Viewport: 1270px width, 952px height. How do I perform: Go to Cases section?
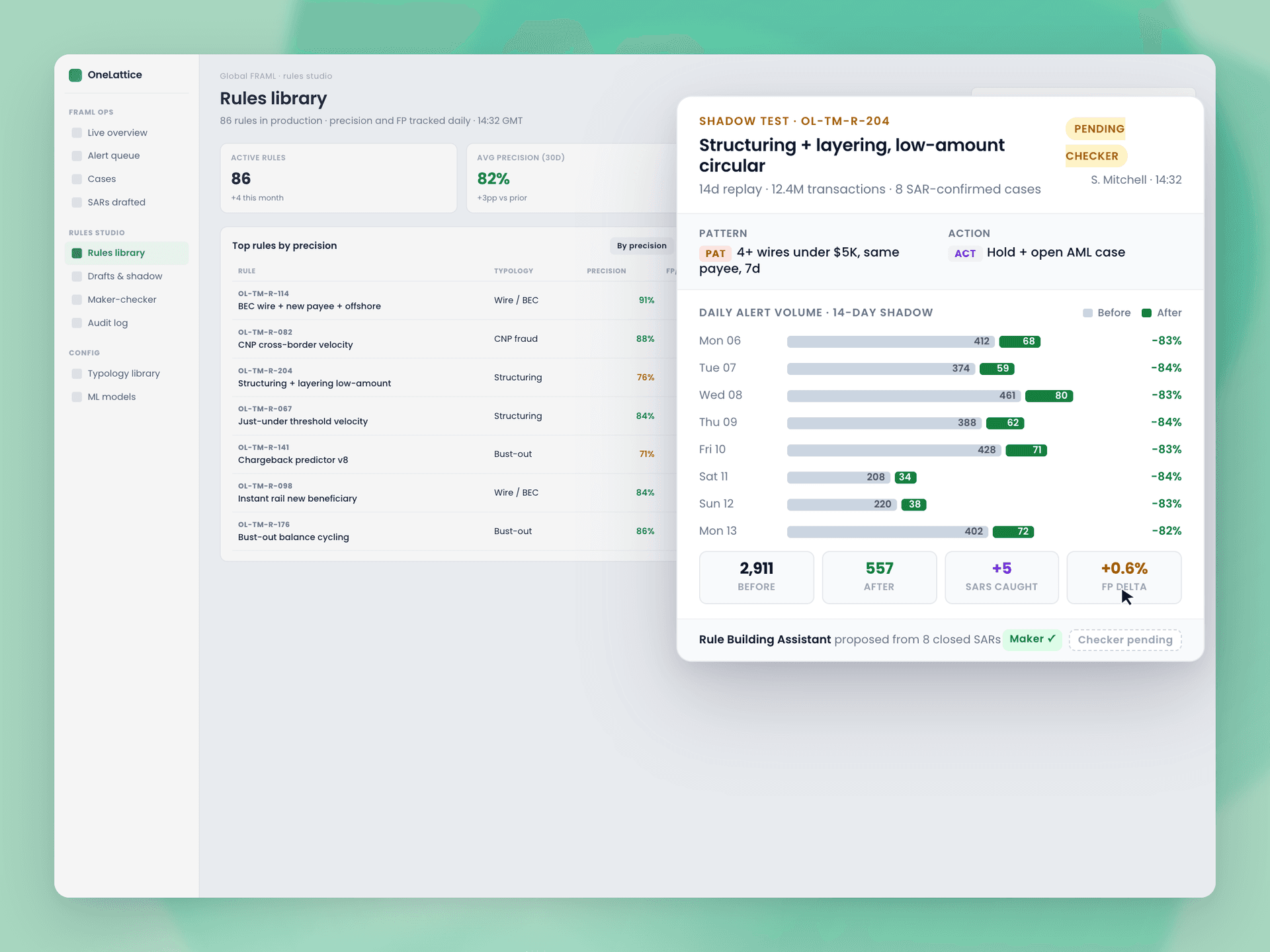(x=127, y=179)
